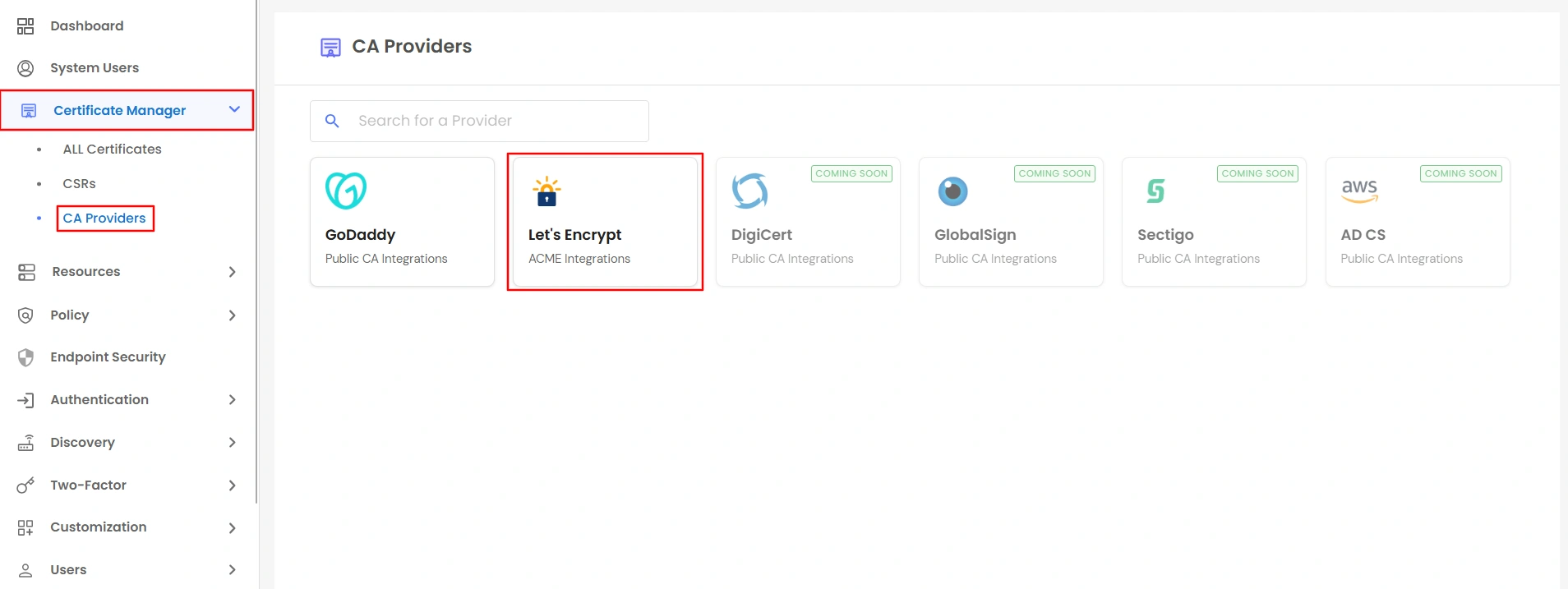Image resolution: width=1568 pixels, height=589 pixels.
Task: Collapse the Certificate Manager chevron
Action: pos(234,109)
